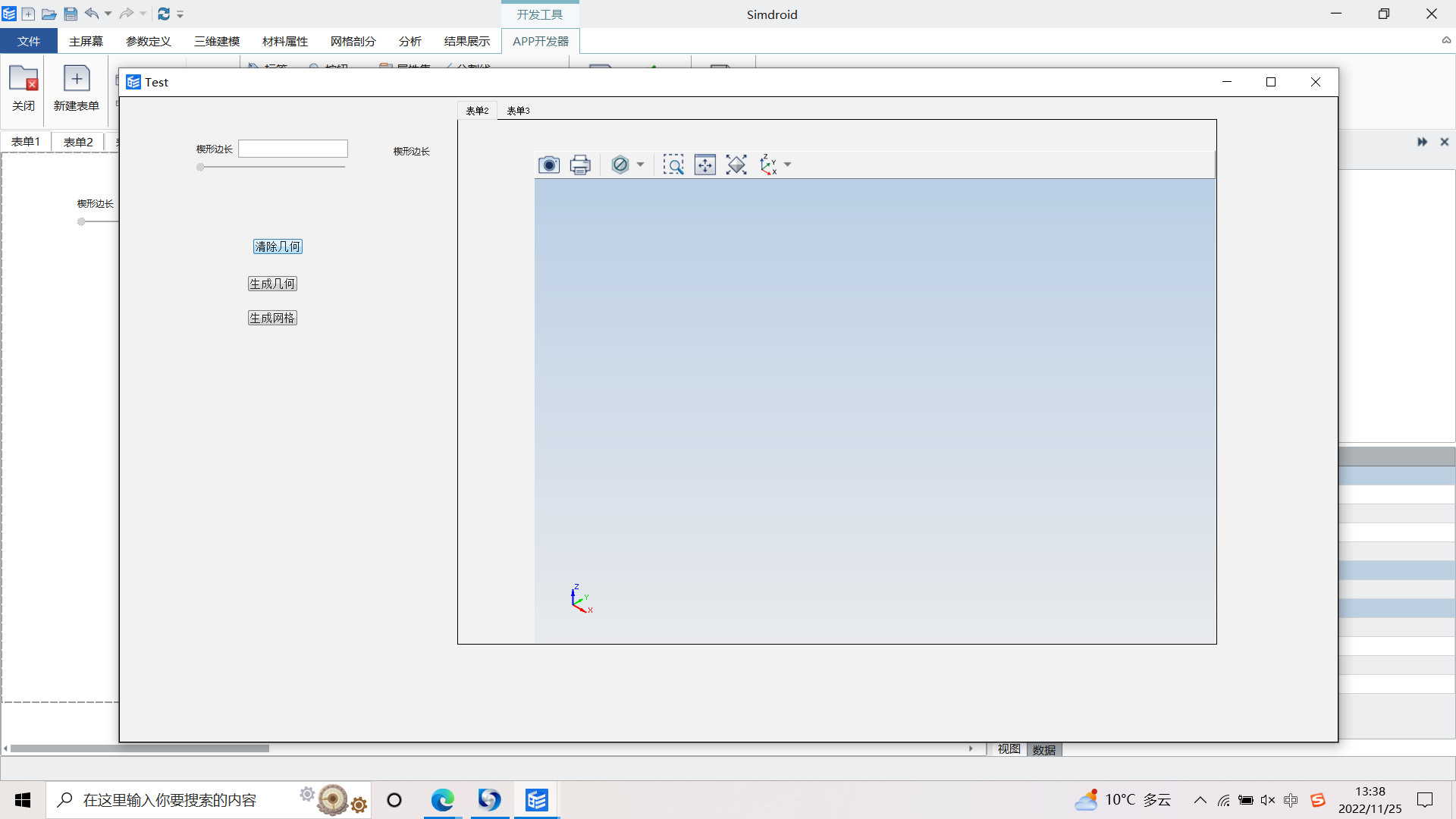Screen dimensions: 1456x819
Task: Open the customize quick access toolbar dropdown
Action: pos(180,14)
